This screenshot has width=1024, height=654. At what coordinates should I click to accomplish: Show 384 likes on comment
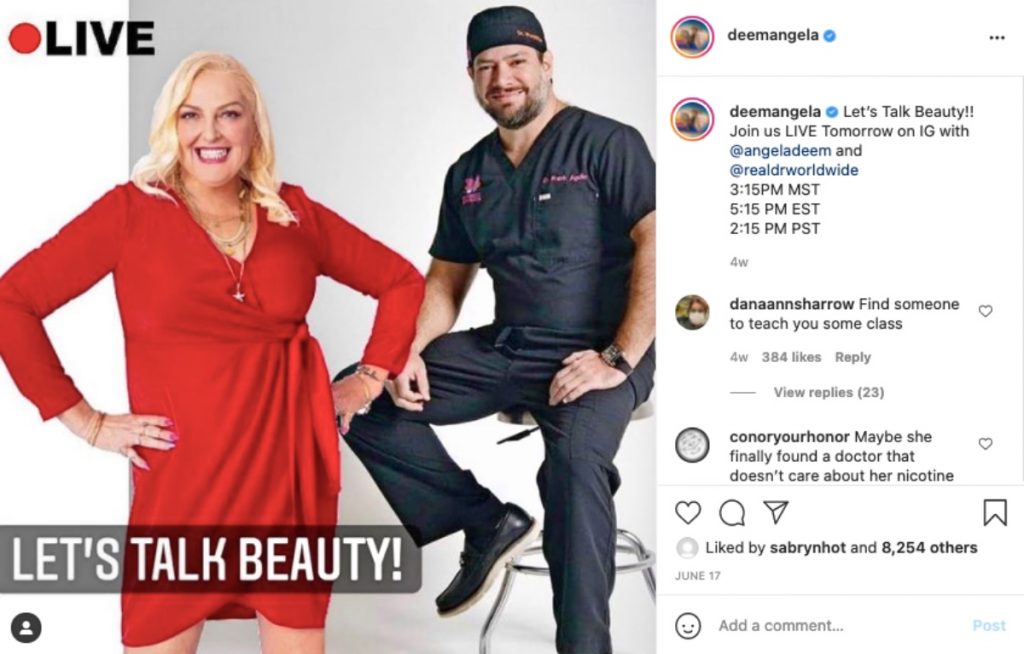click(791, 357)
